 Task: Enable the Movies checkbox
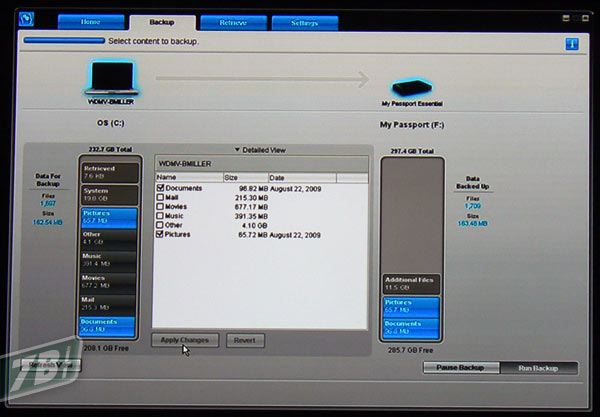160,207
